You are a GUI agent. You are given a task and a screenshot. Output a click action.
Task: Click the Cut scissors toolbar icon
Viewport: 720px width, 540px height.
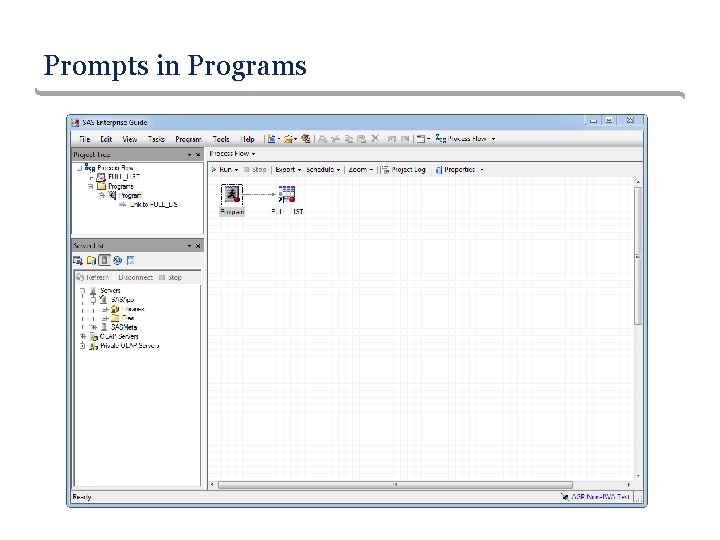336,139
